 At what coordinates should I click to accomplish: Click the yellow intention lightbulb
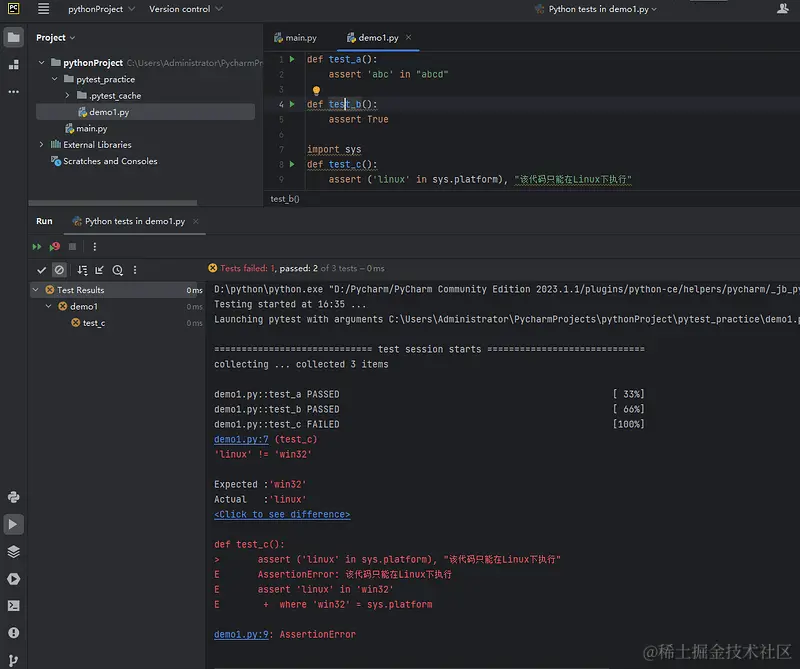[316, 90]
